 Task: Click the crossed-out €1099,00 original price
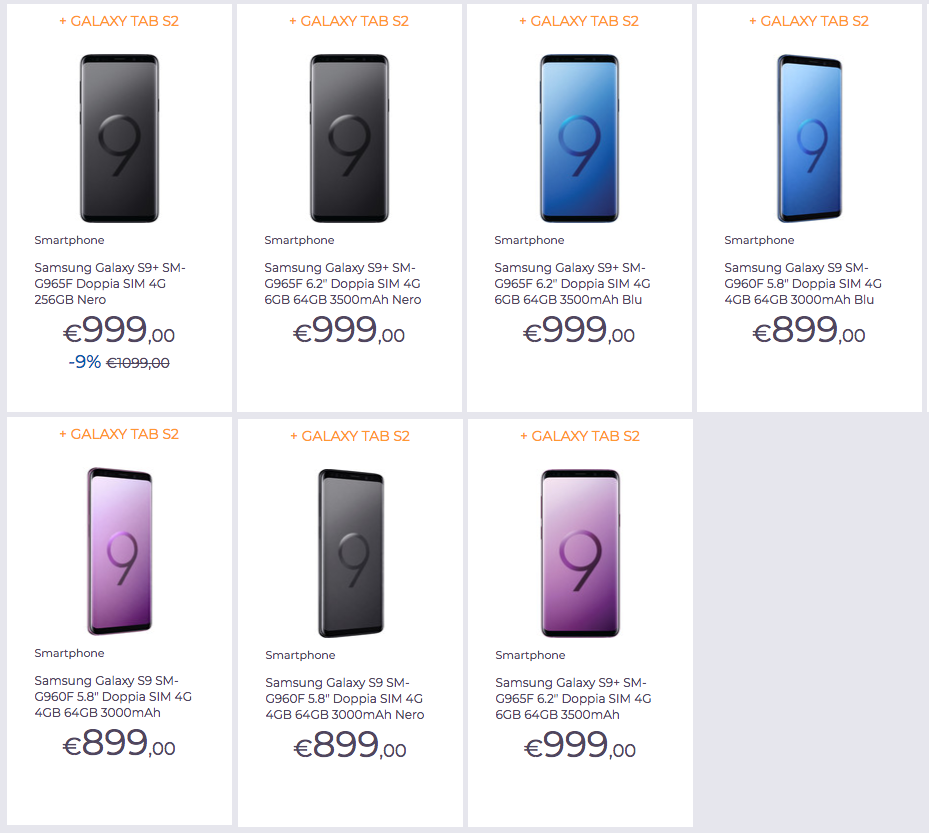138,363
